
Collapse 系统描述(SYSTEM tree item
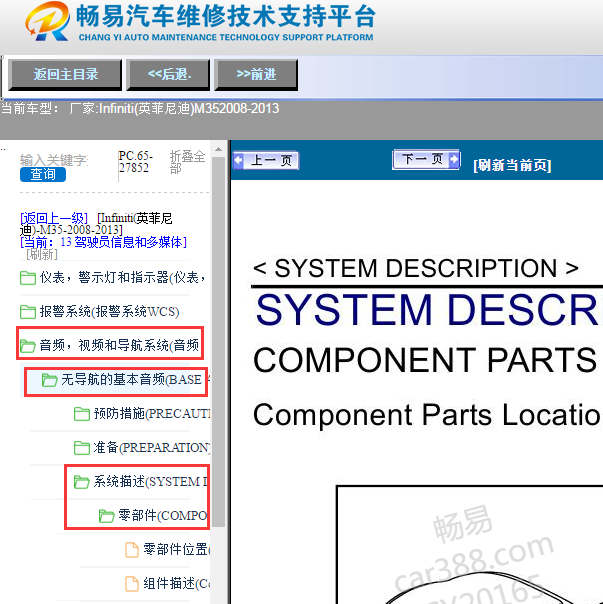tap(151, 482)
